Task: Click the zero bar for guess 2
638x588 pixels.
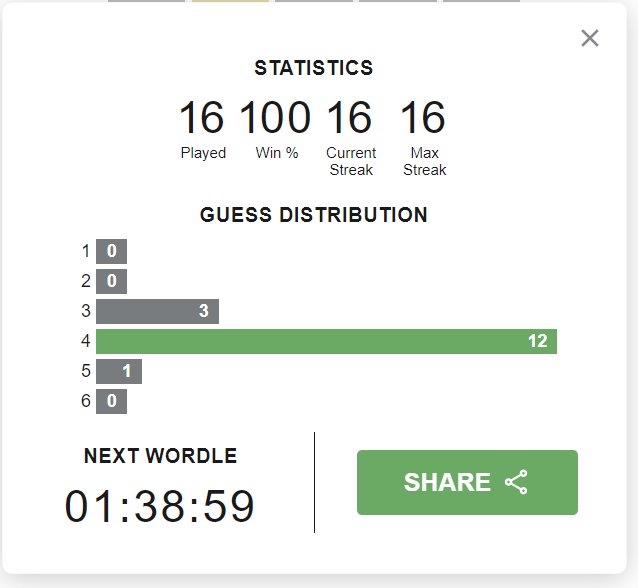Action: point(111,281)
